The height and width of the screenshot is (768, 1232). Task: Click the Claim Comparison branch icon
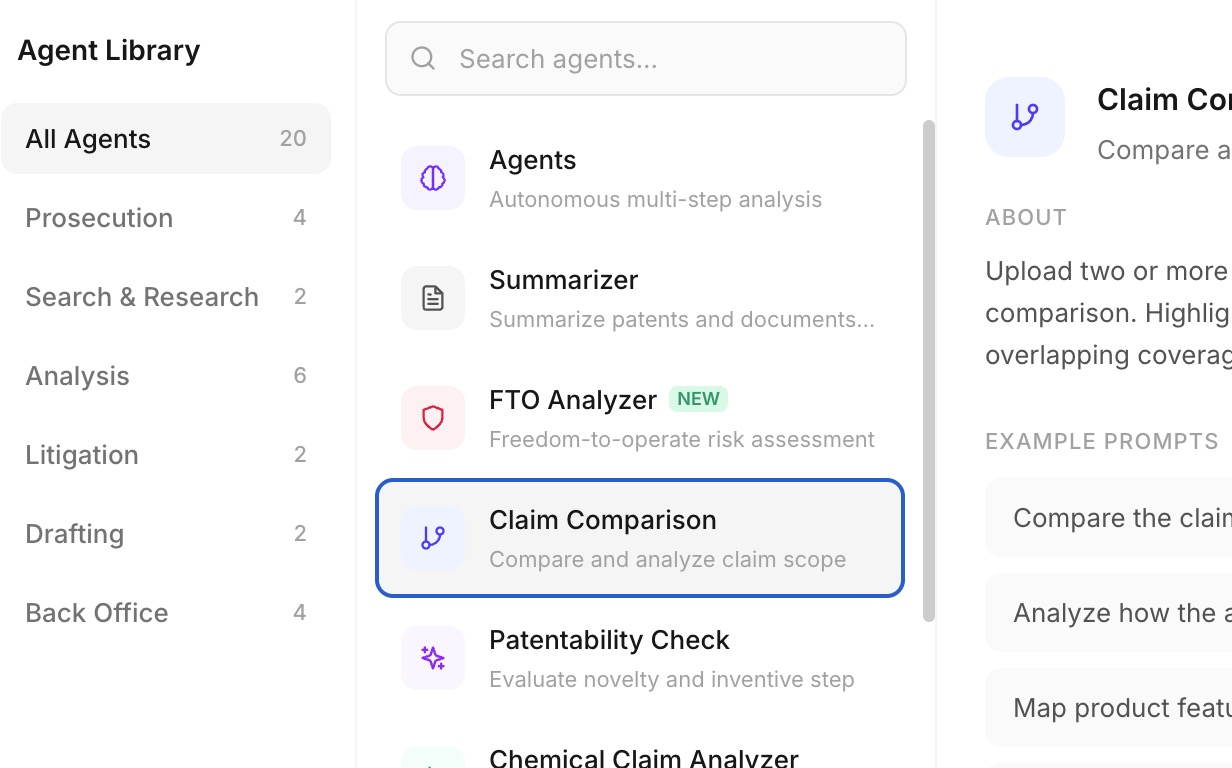pyautogui.click(x=433, y=538)
